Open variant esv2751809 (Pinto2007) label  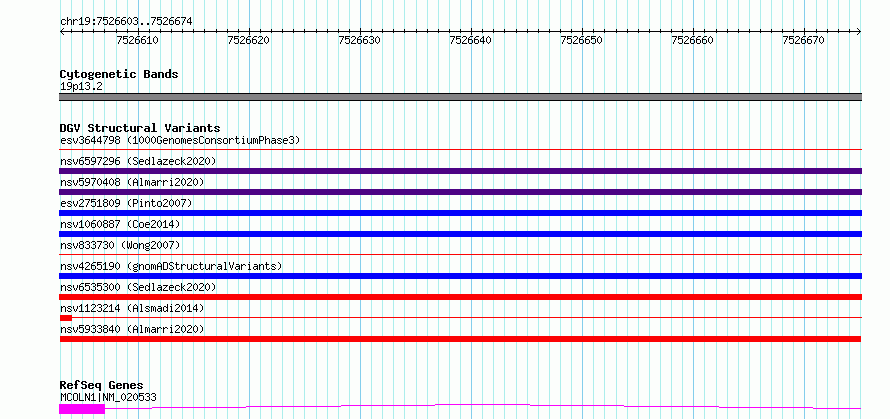tap(125, 203)
